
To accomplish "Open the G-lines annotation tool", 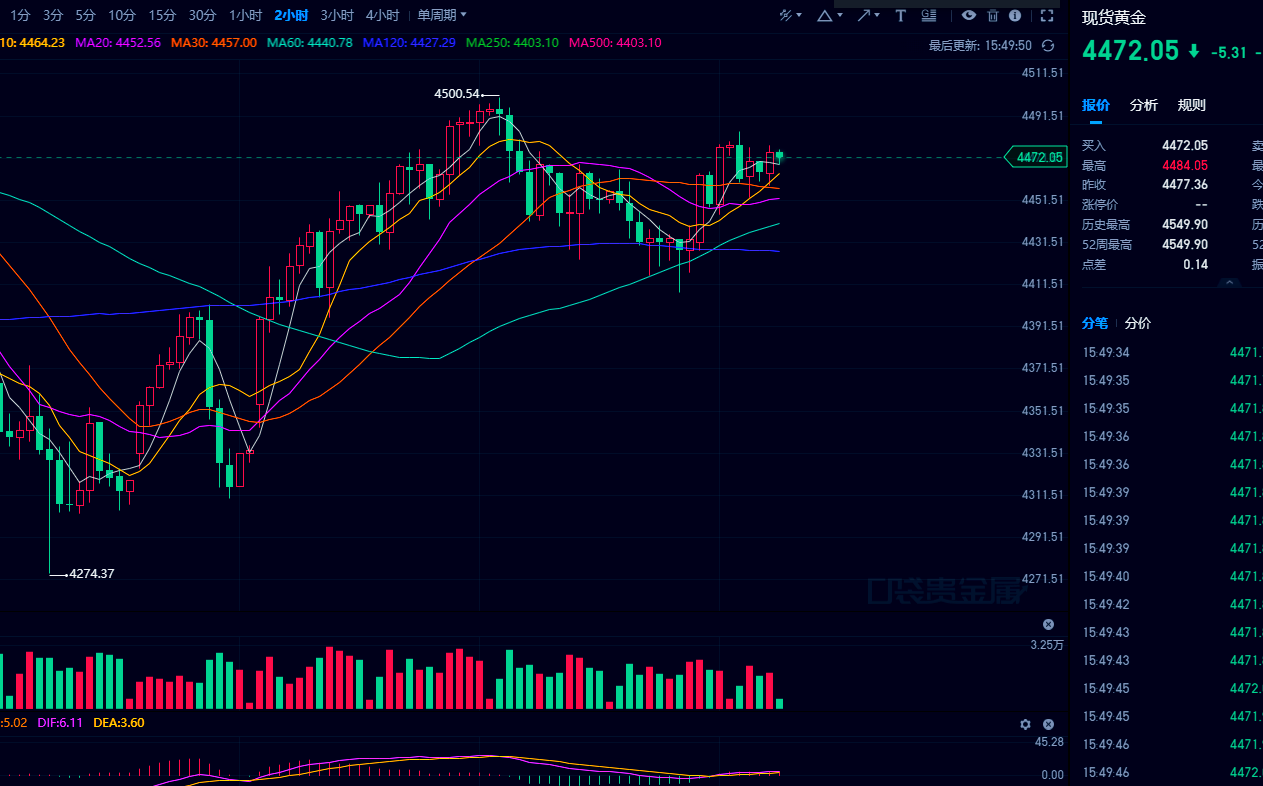I will click(929, 15).
